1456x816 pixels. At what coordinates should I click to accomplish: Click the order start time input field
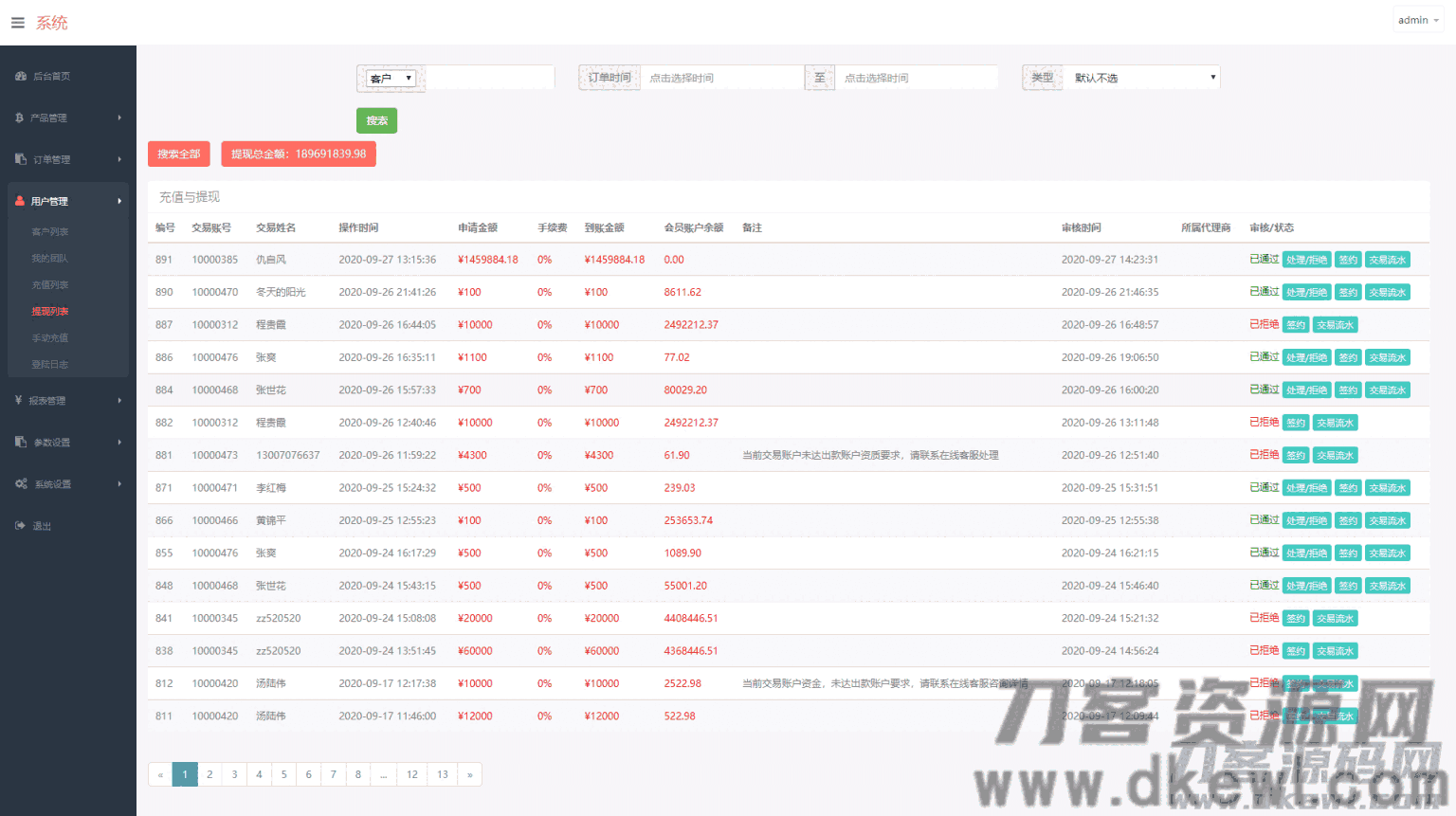721,78
